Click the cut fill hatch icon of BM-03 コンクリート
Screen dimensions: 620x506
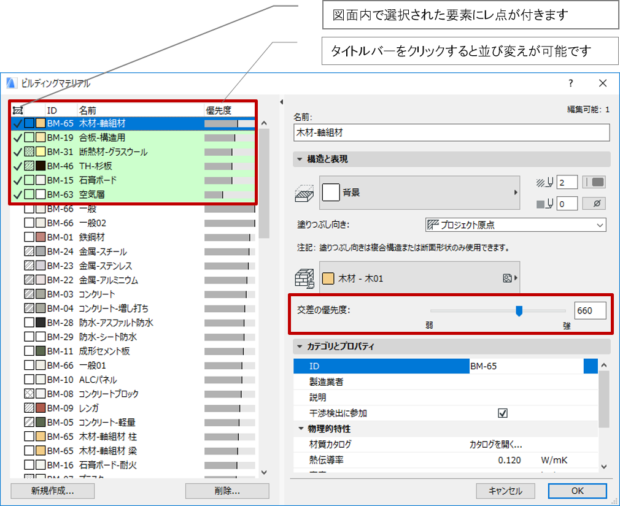(29, 294)
